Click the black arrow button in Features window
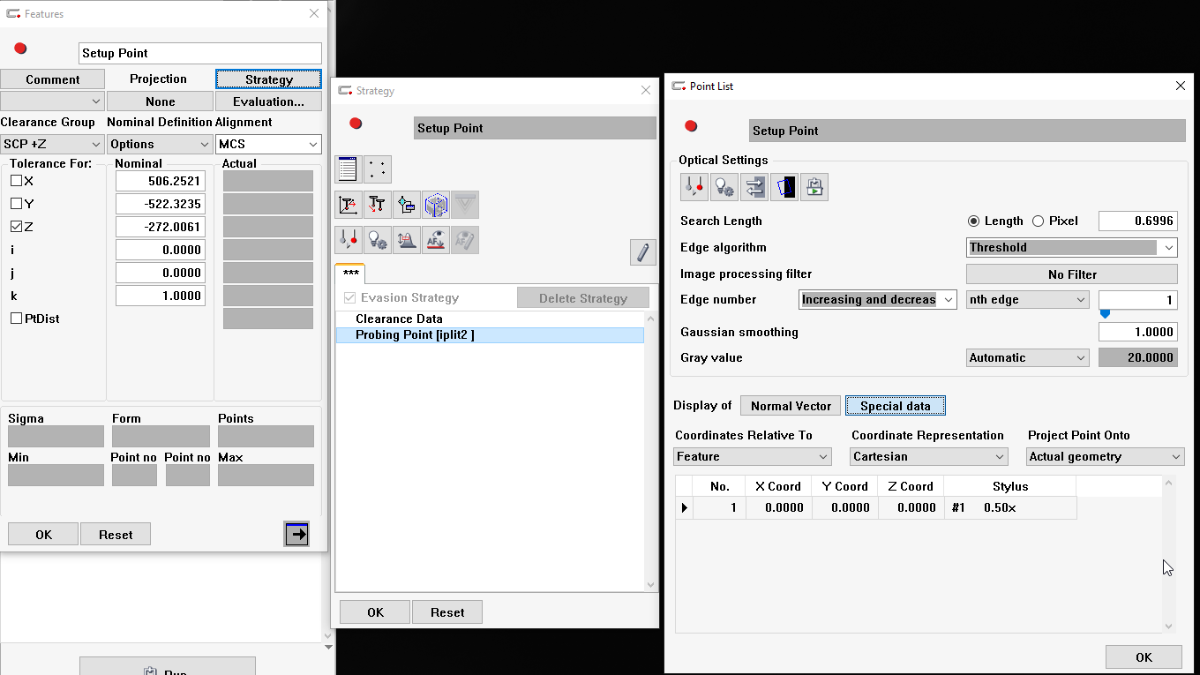 click(296, 534)
